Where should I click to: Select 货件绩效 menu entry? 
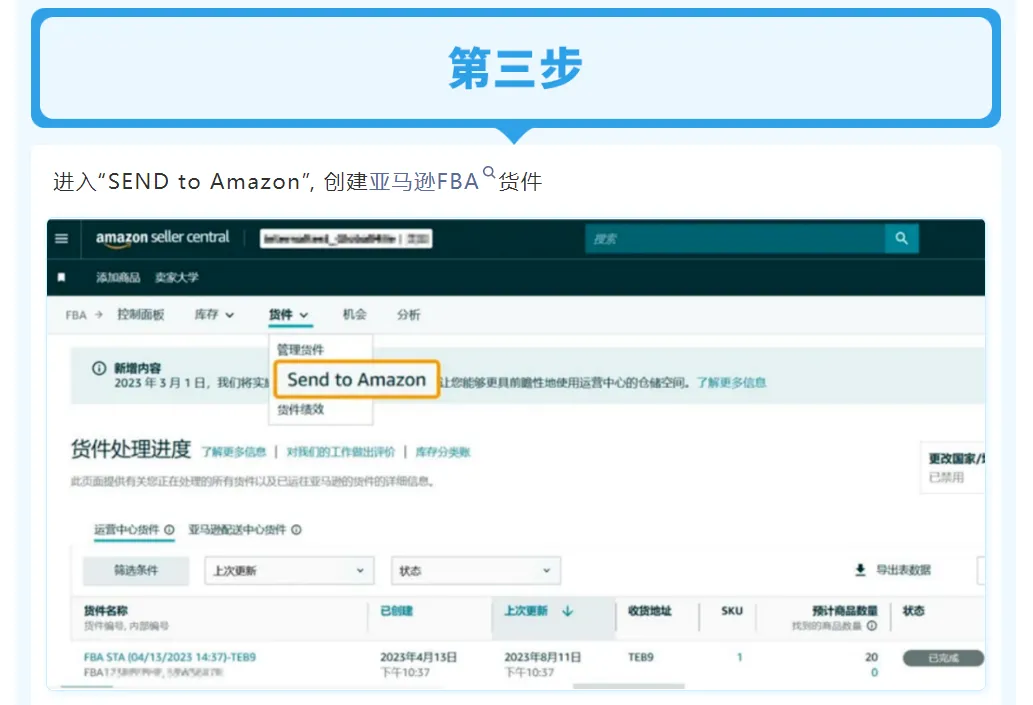click(x=300, y=410)
